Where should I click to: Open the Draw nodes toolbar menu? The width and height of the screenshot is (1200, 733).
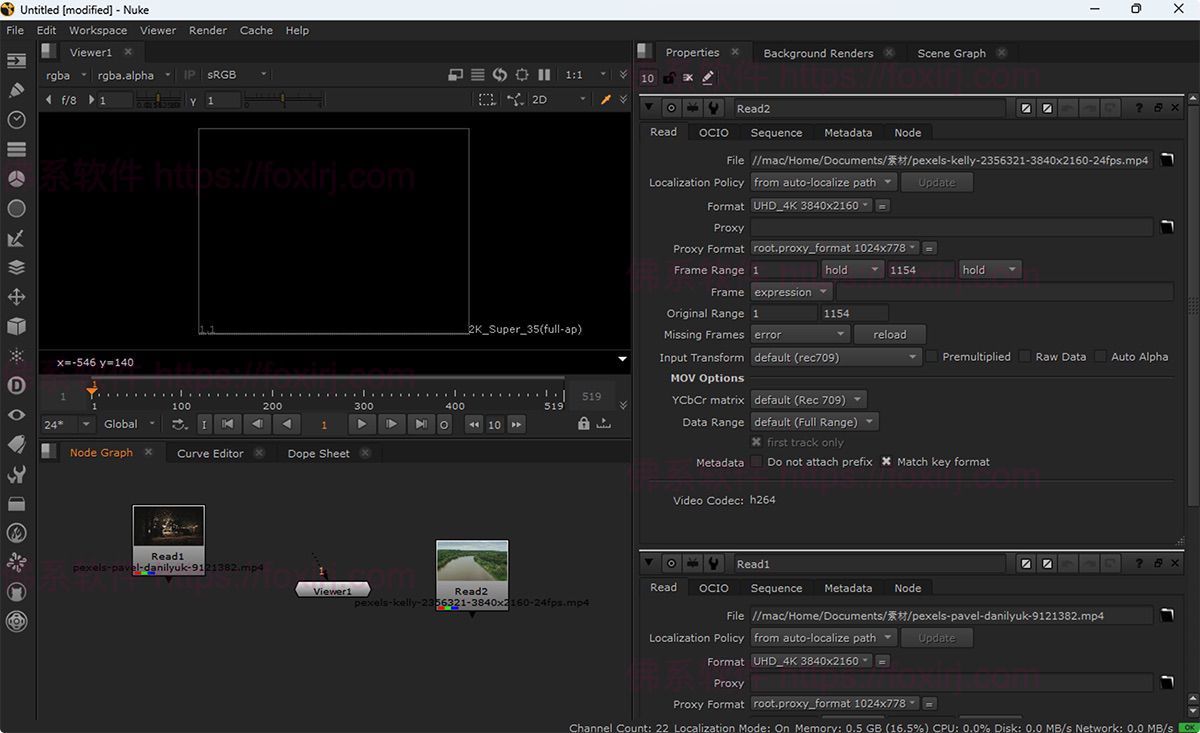[16, 90]
